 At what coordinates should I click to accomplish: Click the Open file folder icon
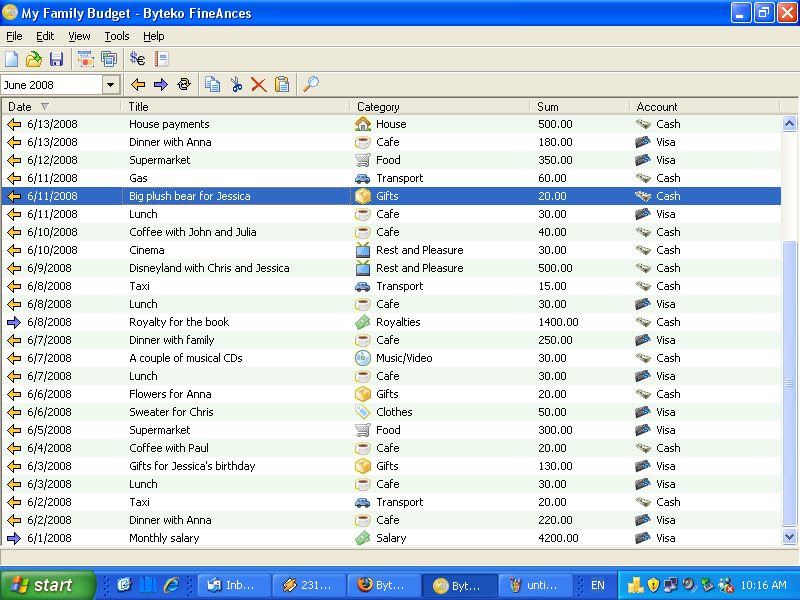click(34, 59)
